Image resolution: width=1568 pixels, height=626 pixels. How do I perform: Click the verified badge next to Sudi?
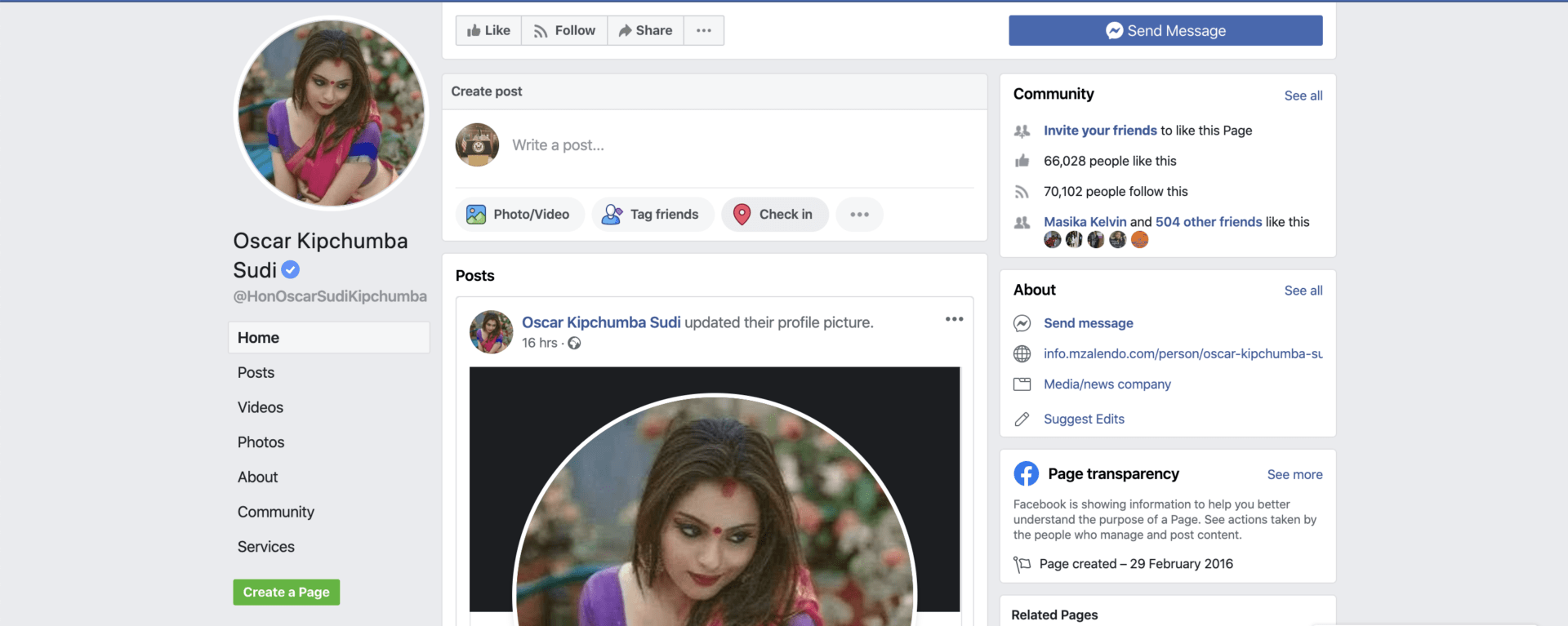[x=290, y=269]
